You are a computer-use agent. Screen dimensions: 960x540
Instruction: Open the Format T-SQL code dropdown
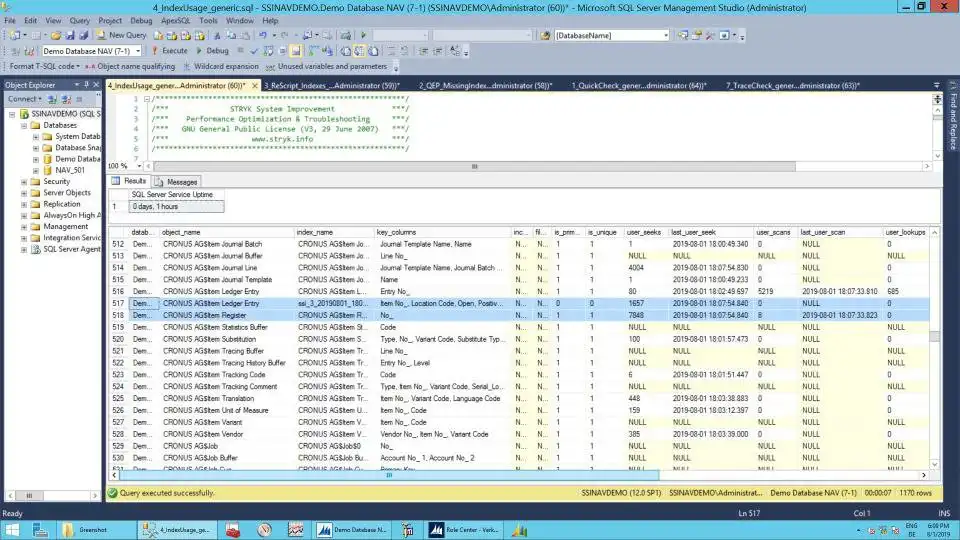44,66
